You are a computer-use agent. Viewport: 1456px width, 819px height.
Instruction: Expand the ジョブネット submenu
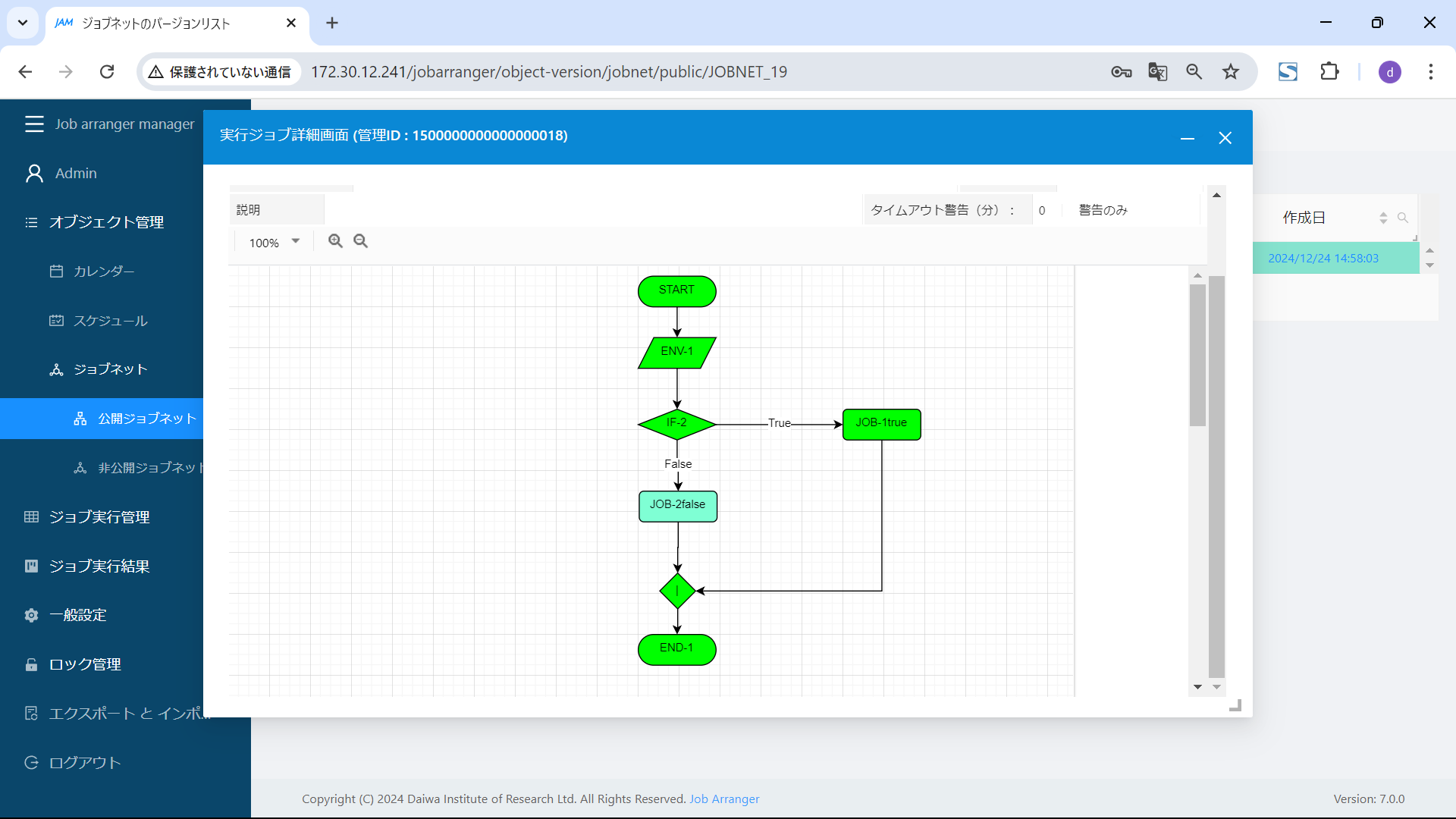coord(110,369)
